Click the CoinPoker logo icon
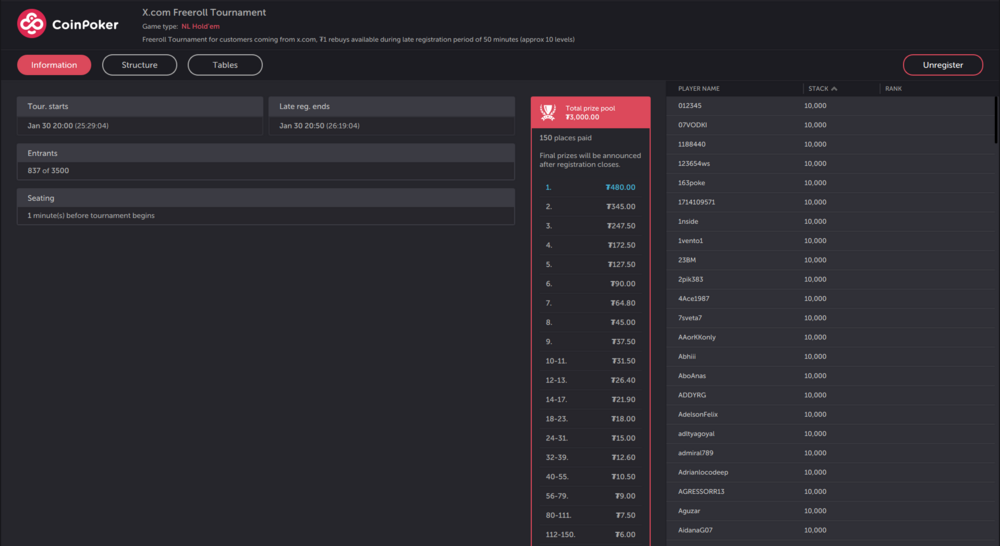The height and width of the screenshot is (546, 1000). (x=32, y=24)
